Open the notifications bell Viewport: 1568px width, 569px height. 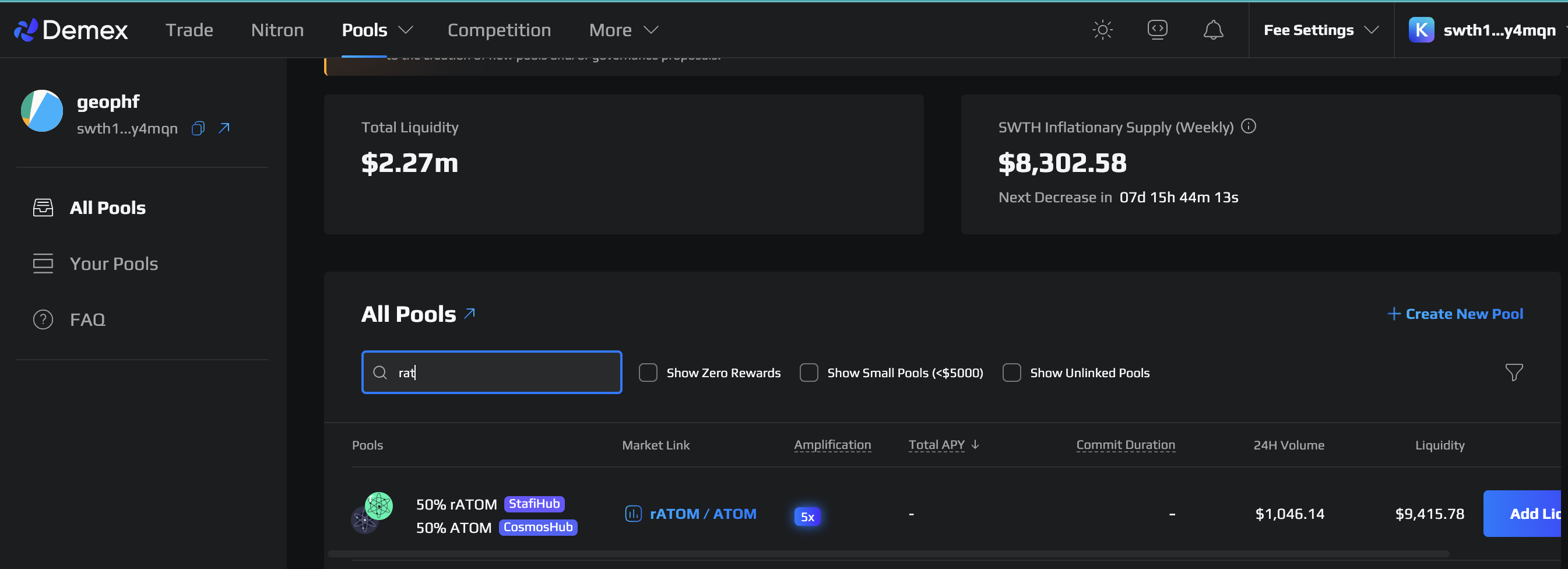click(1213, 30)
